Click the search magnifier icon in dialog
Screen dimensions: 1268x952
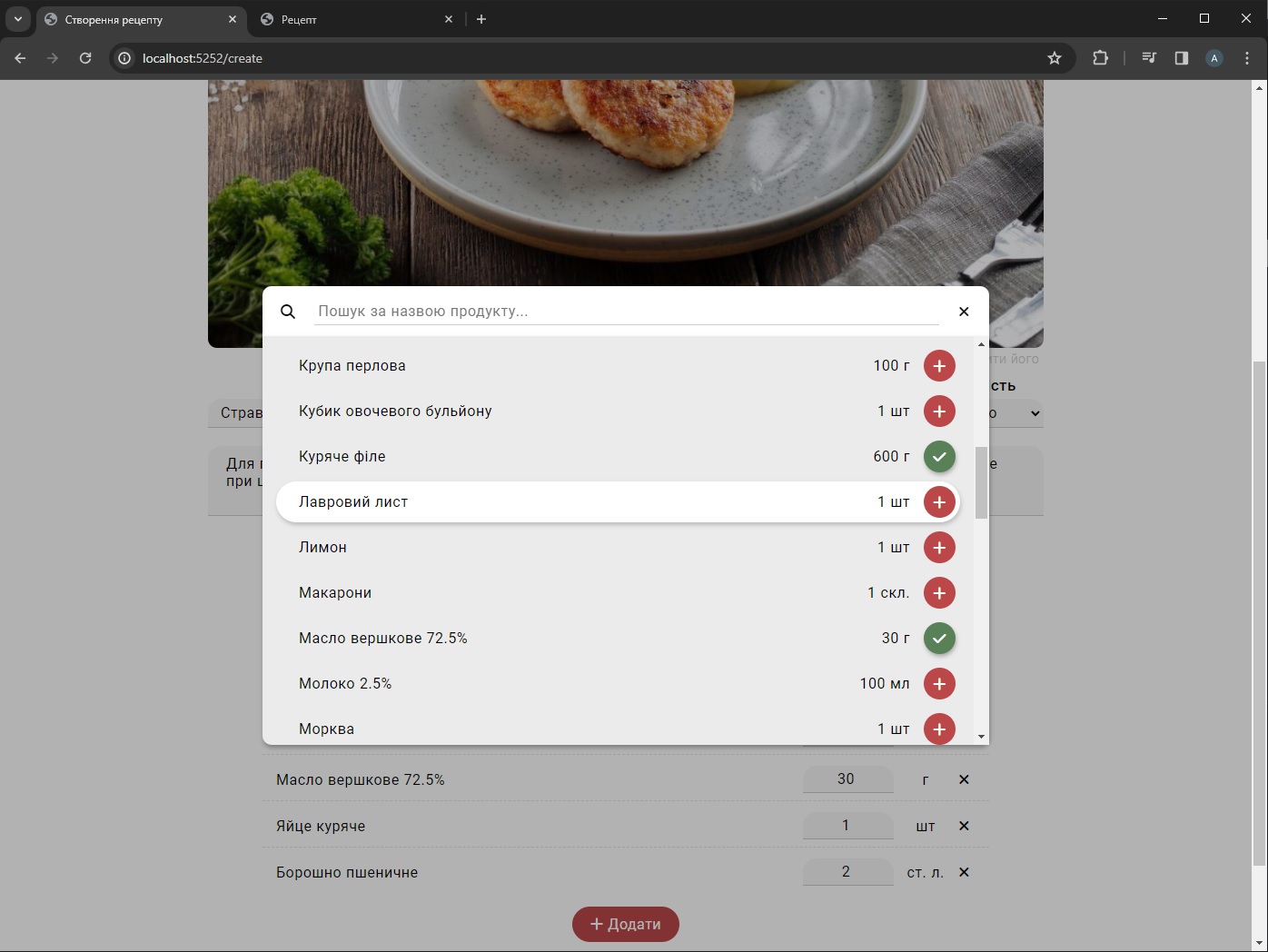[x=288, y=312]
